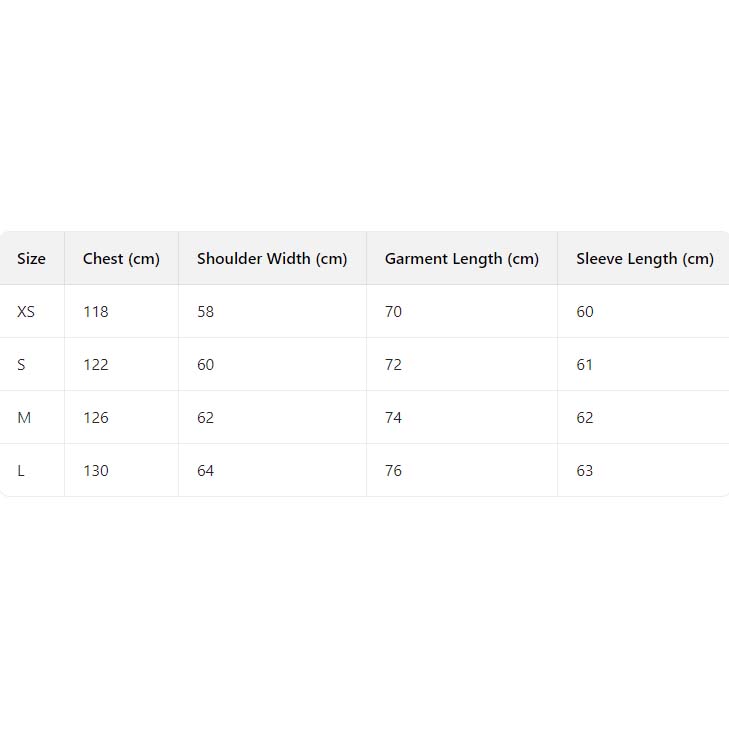Select garment length value 70
729x729 pixels.
[x=393, y=312]
